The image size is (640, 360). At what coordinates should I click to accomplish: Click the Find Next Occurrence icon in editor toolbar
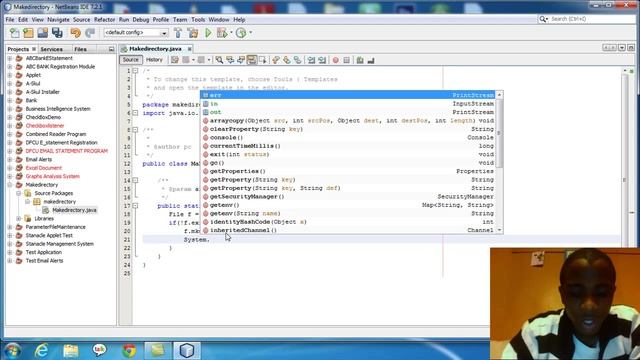pyautogui.click(x=241, y=60)
